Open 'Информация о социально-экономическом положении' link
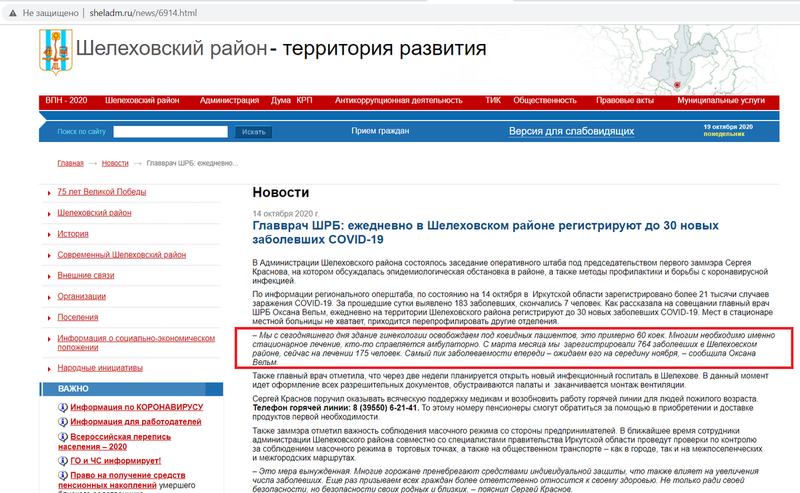Image resolution: width=800 pixels, height=493 pixels. tap(136, 342)
